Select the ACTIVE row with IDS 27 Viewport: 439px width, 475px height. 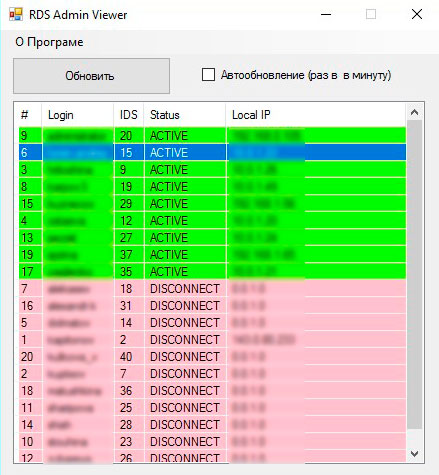[212, 238]
